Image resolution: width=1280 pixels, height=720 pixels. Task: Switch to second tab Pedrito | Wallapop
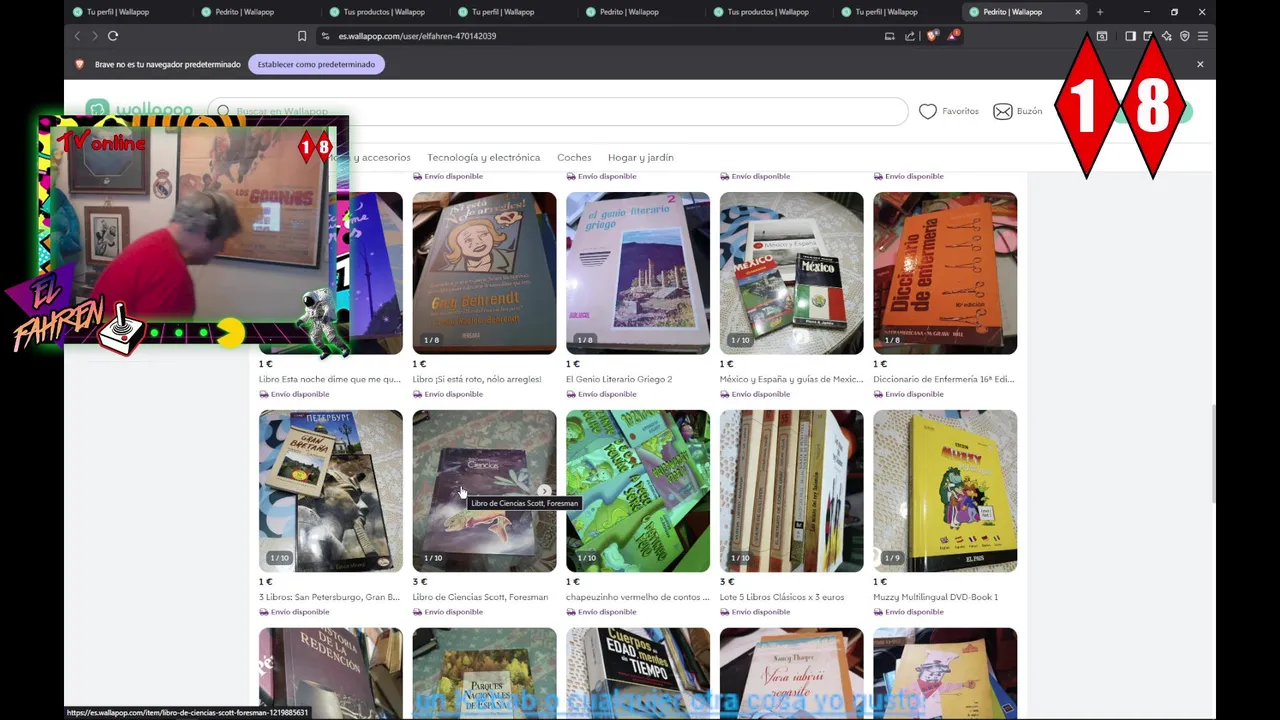256,12
